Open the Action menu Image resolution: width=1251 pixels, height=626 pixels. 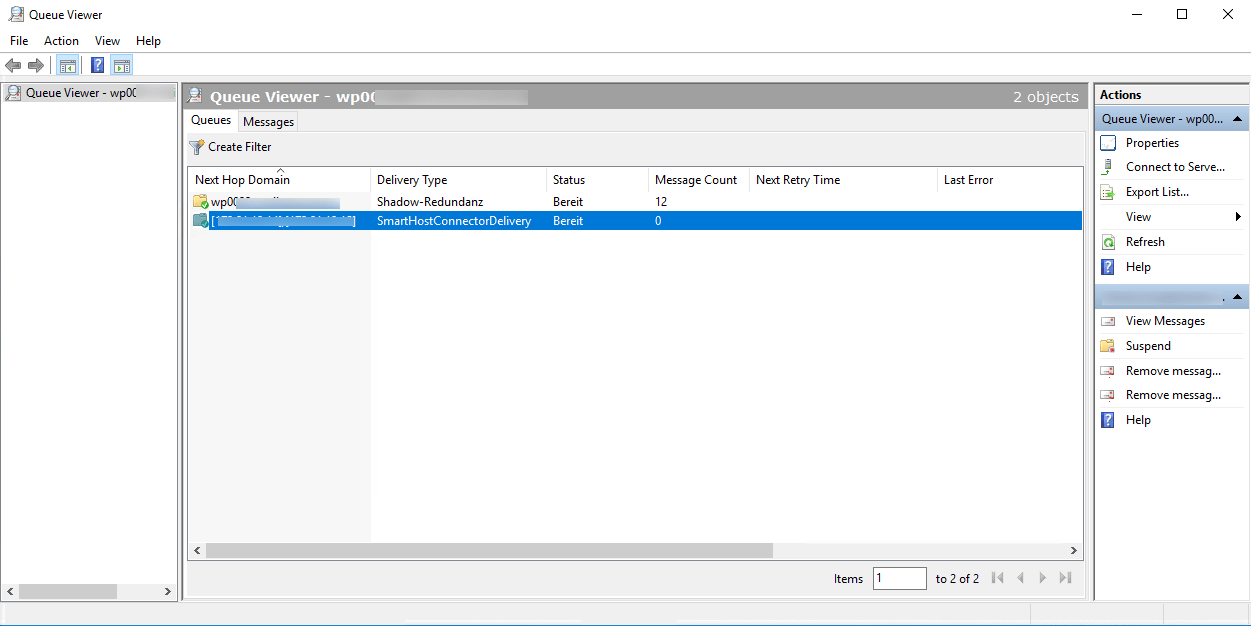(x=61, y=41)
